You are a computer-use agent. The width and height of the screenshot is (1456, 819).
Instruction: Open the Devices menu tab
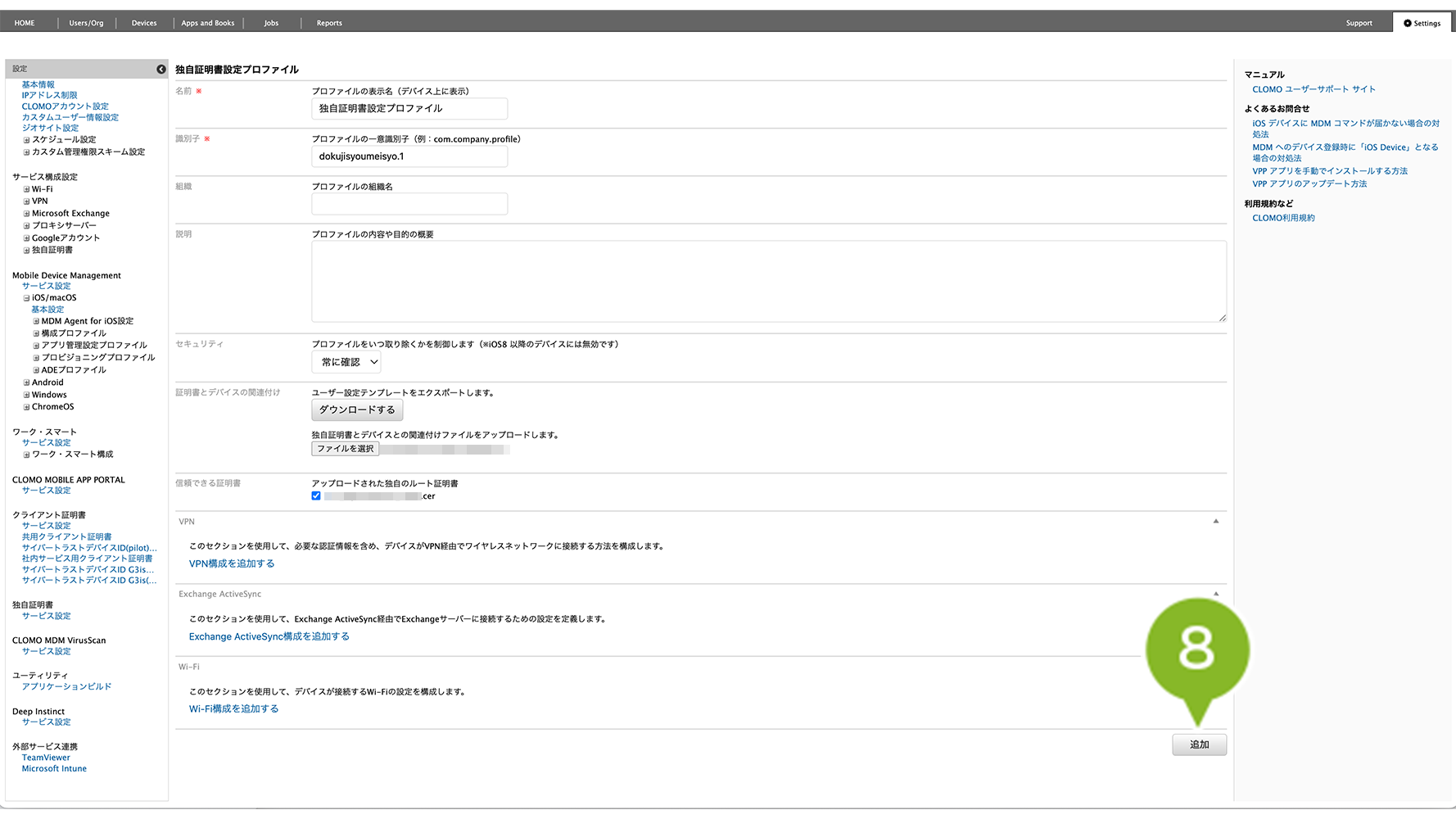click(144, 23)
